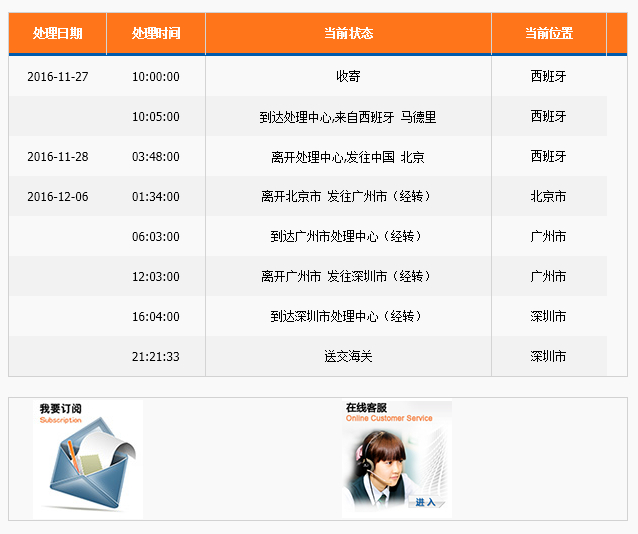
Task: Click the date cell 2016-12-06
Action: coord(57,197)
